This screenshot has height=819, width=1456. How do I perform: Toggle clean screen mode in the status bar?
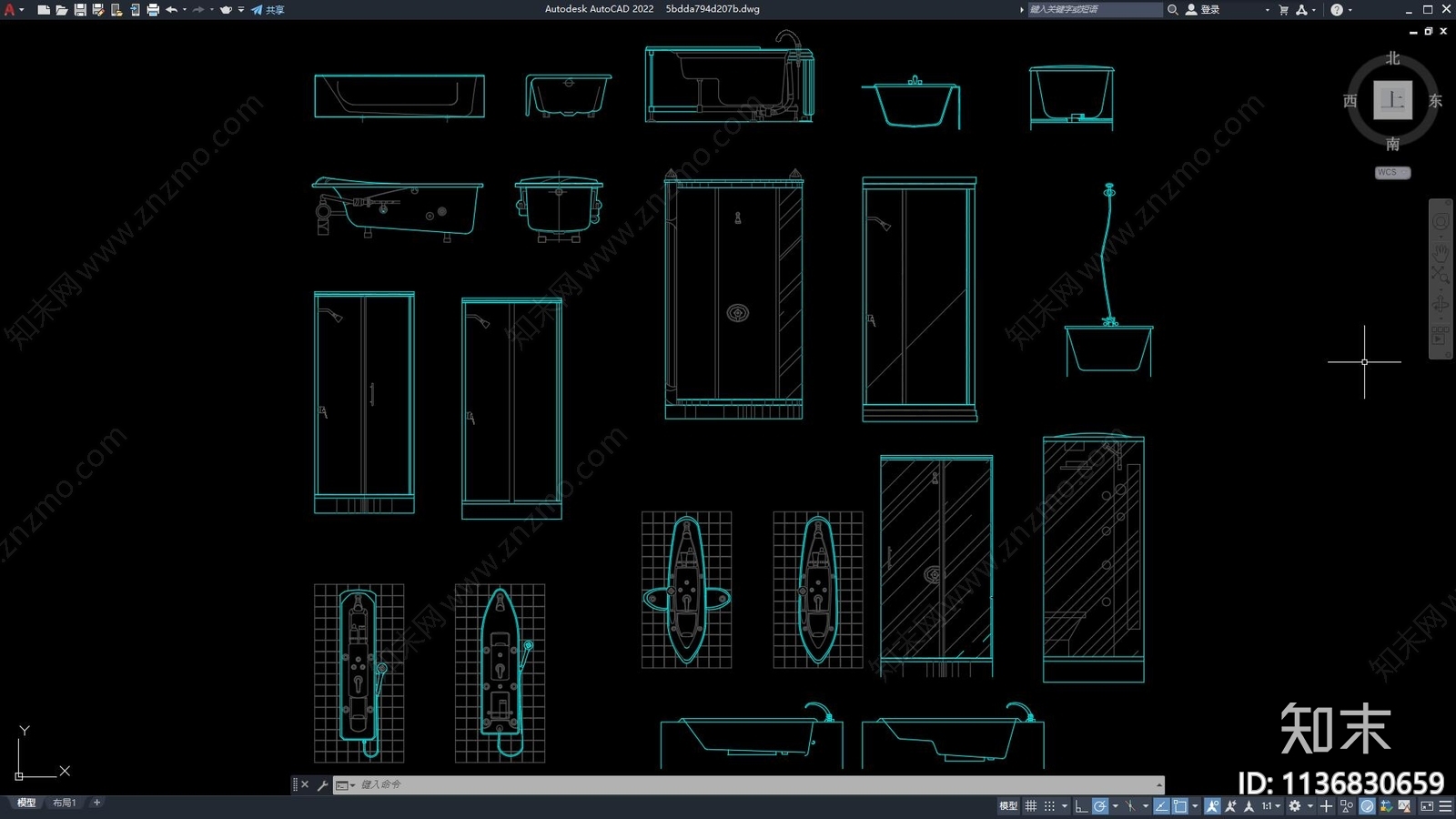[1427, 806]
